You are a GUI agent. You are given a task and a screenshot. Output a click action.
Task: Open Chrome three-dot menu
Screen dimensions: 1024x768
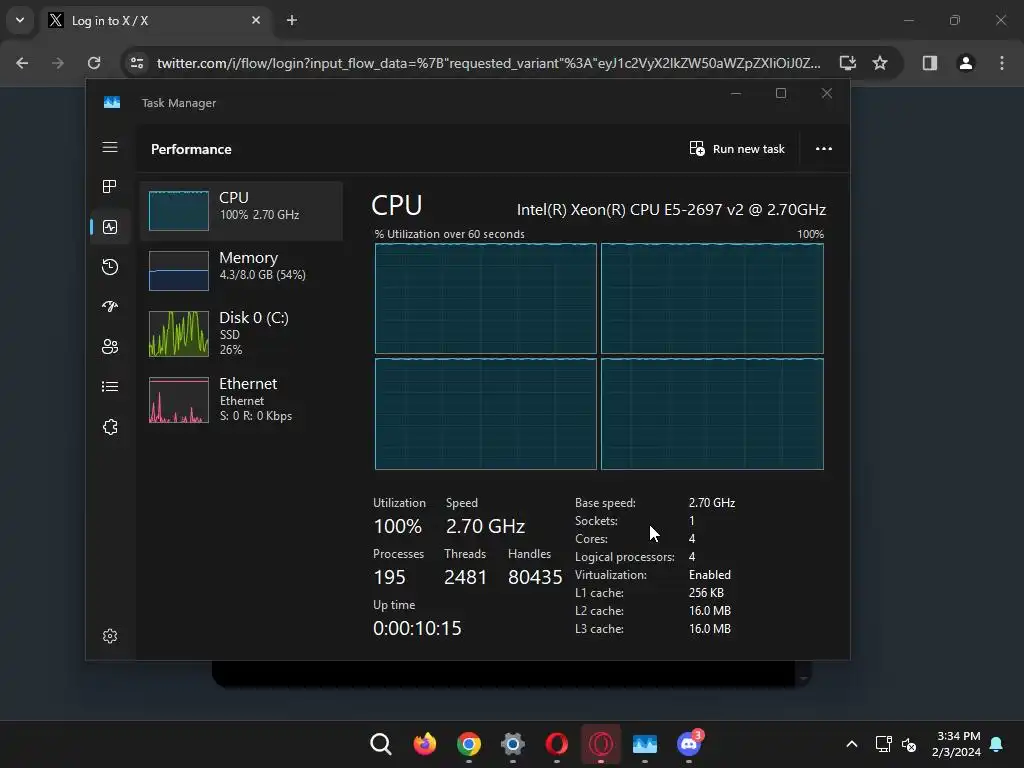tap(1002, 63)
